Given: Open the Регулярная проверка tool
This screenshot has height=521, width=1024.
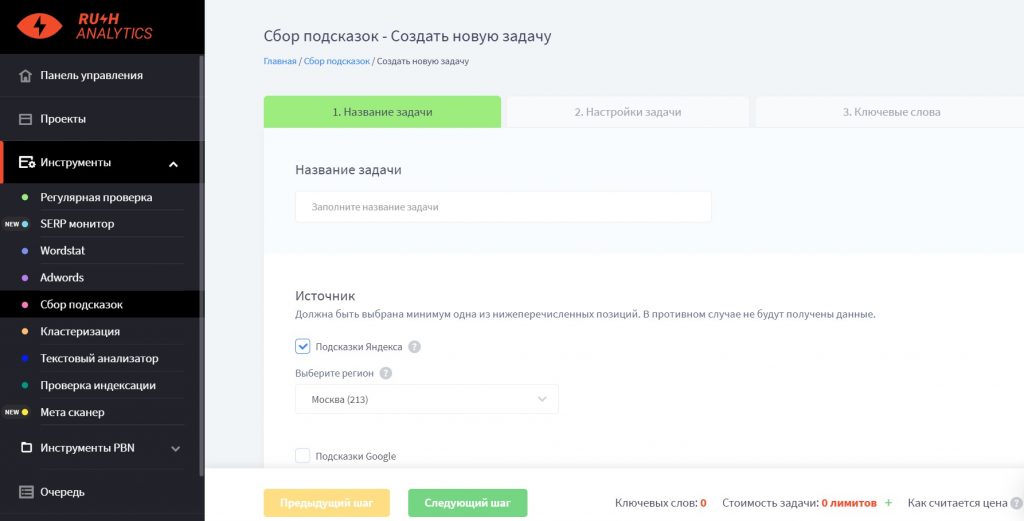Looking at the screenshot, I should coord(96,197).
